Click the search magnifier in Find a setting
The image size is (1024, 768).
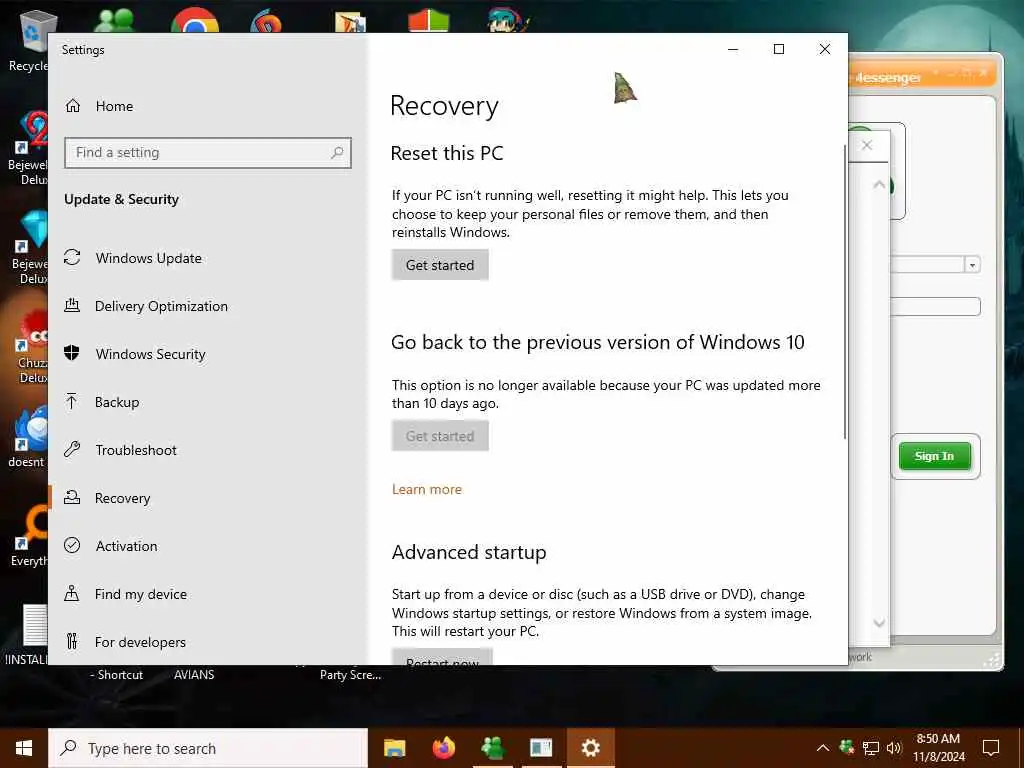[x=337, y=153]
